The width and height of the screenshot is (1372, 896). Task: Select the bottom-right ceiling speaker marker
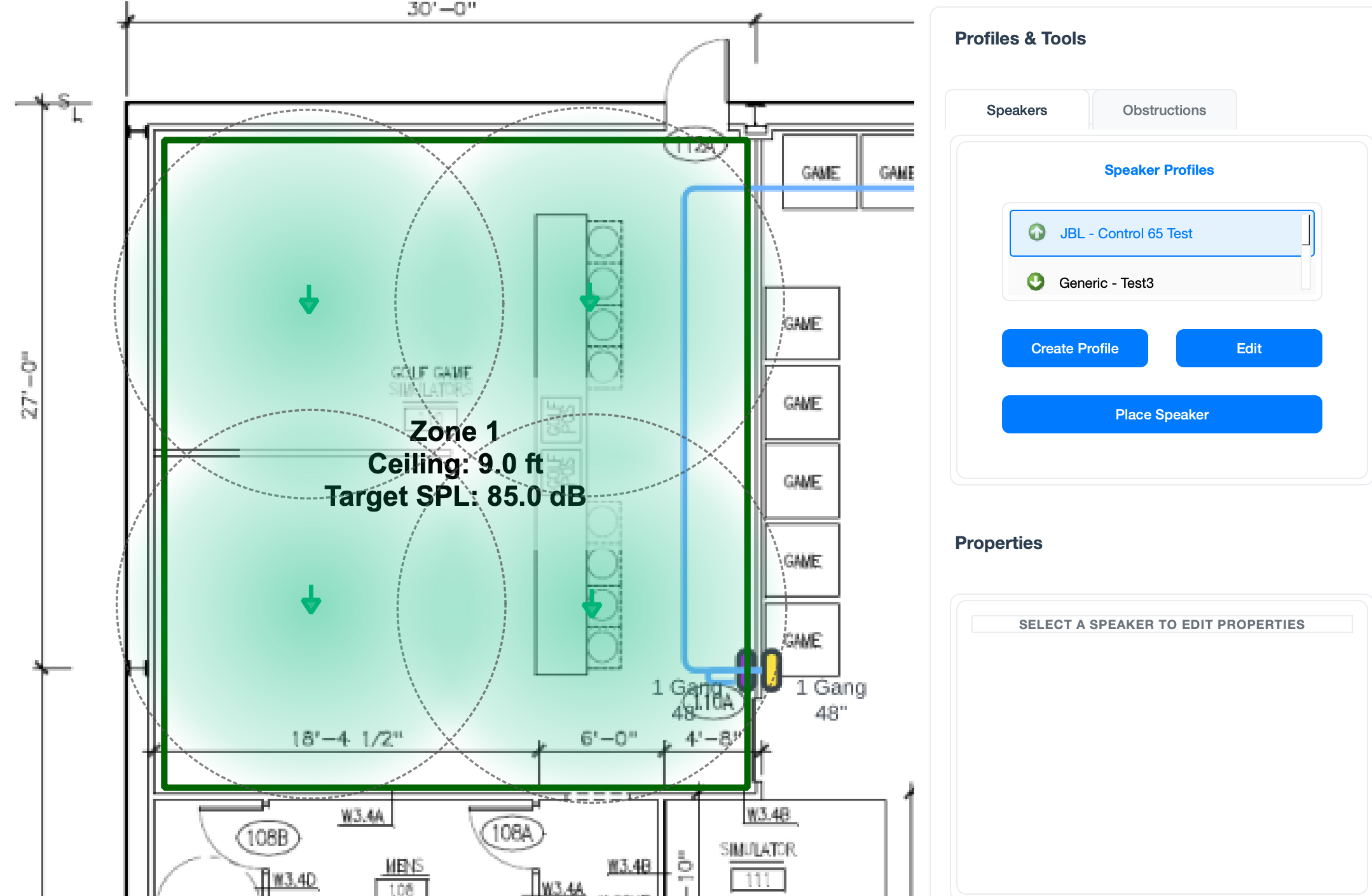(592, 604)
